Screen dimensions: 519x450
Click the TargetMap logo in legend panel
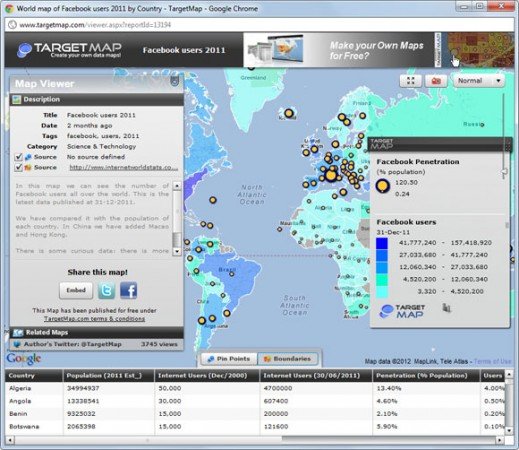click(x=402, y=311)
